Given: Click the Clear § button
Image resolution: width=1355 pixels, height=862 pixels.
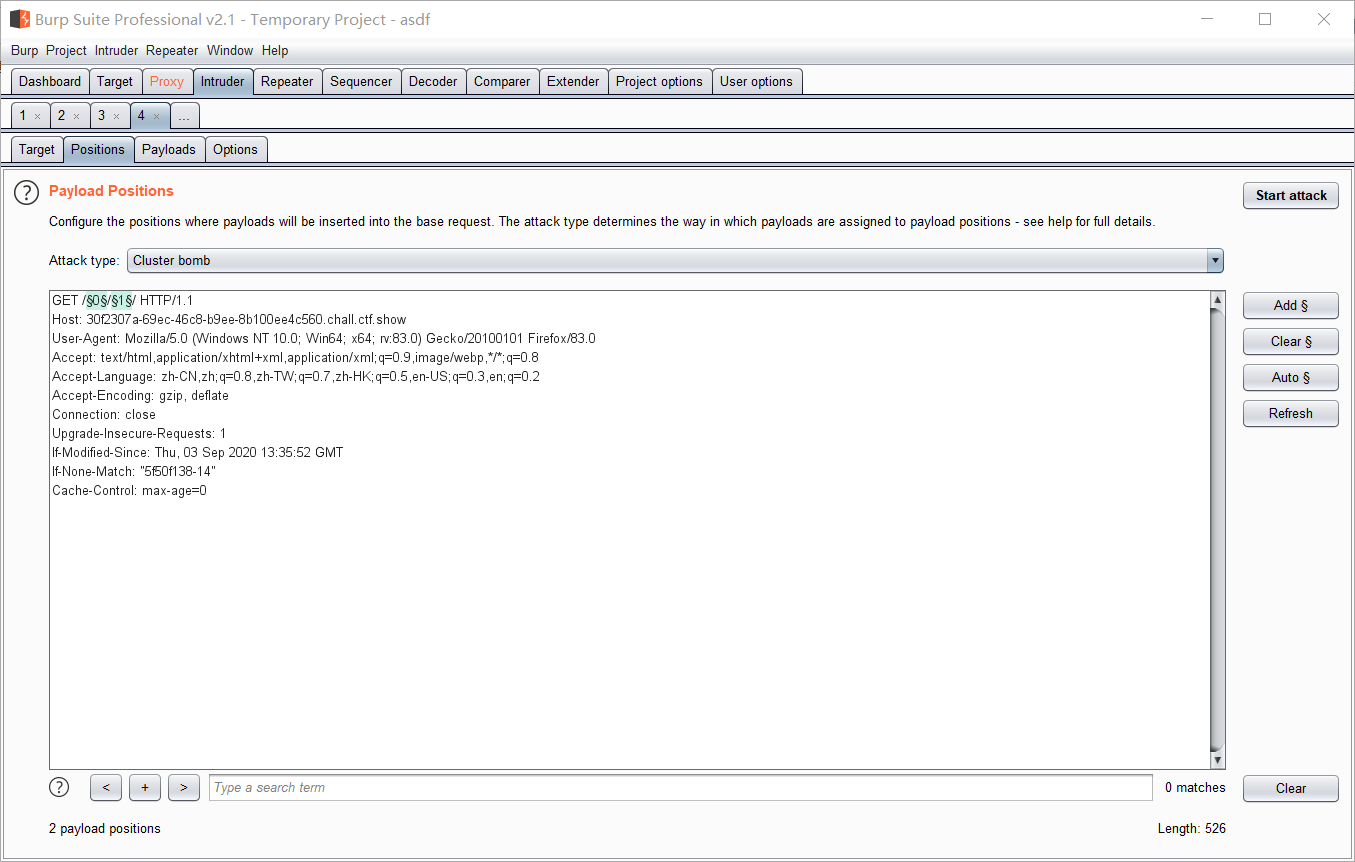Looking at the screenshot, I should tap(1291, 342).
